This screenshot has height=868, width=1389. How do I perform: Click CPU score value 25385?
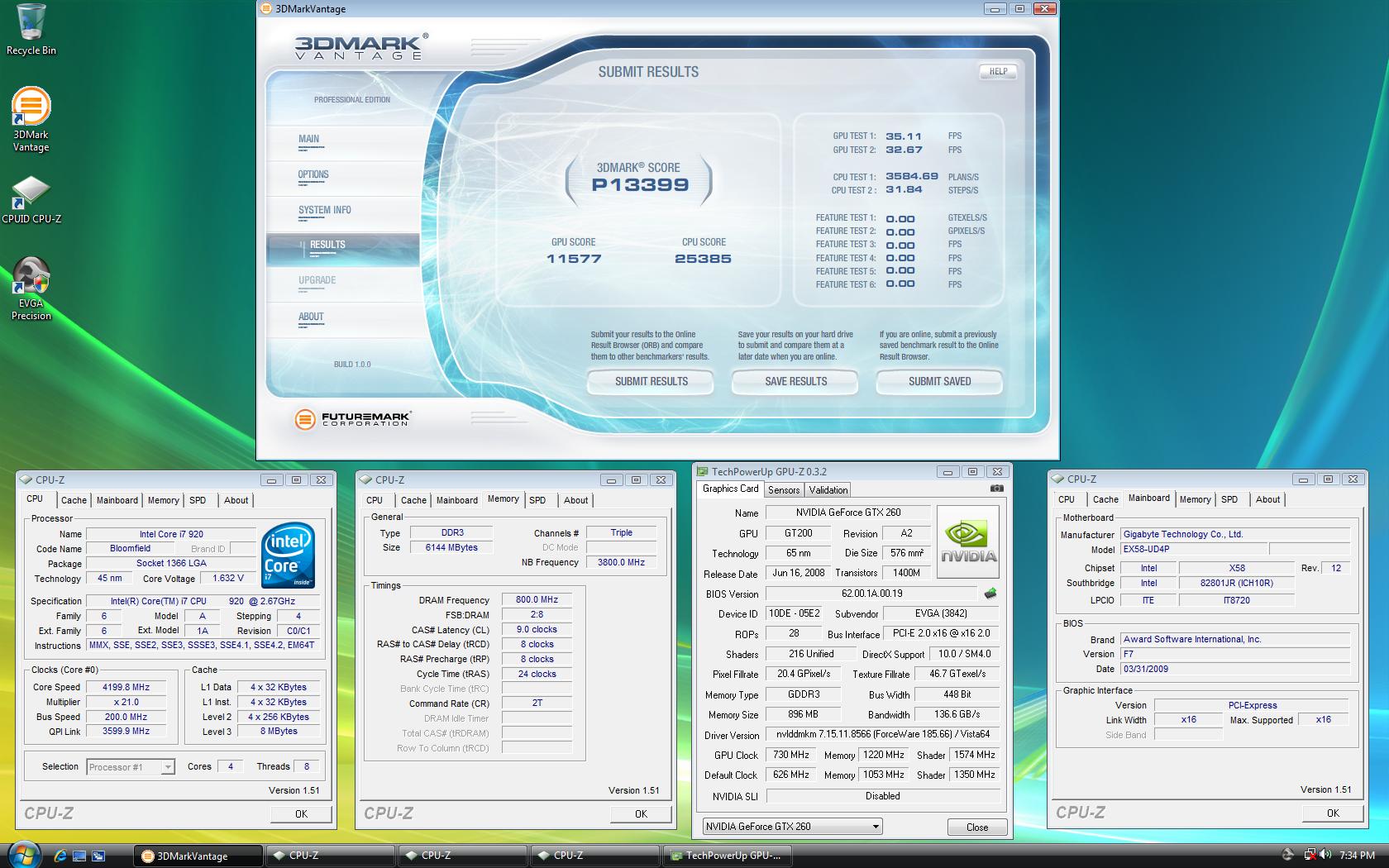(703, 259)
